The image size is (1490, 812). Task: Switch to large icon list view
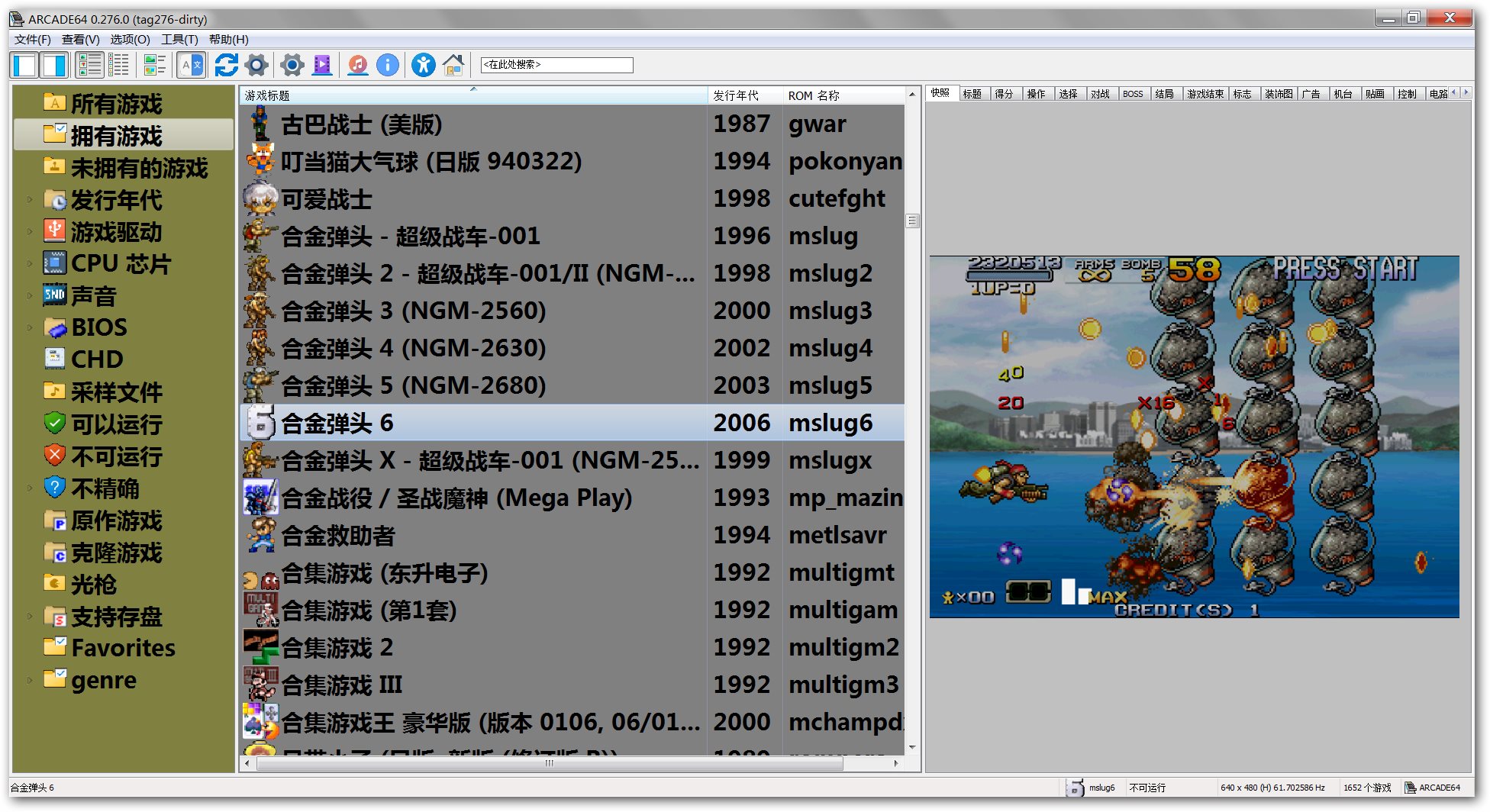pyautogui.click(x=90, y=66)
